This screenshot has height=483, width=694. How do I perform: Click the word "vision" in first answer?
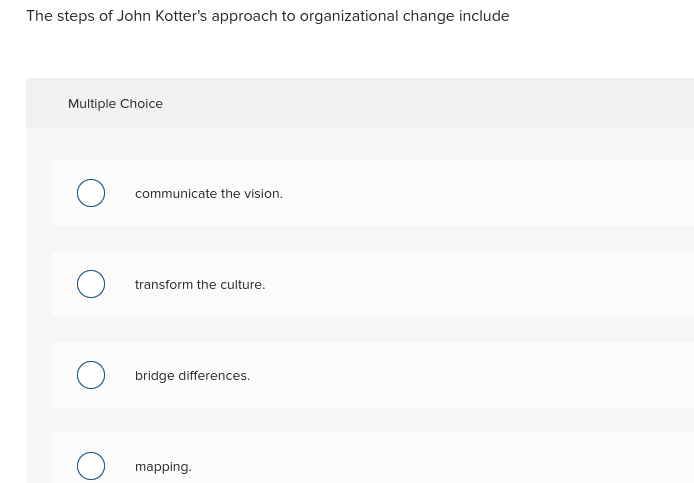263,194
